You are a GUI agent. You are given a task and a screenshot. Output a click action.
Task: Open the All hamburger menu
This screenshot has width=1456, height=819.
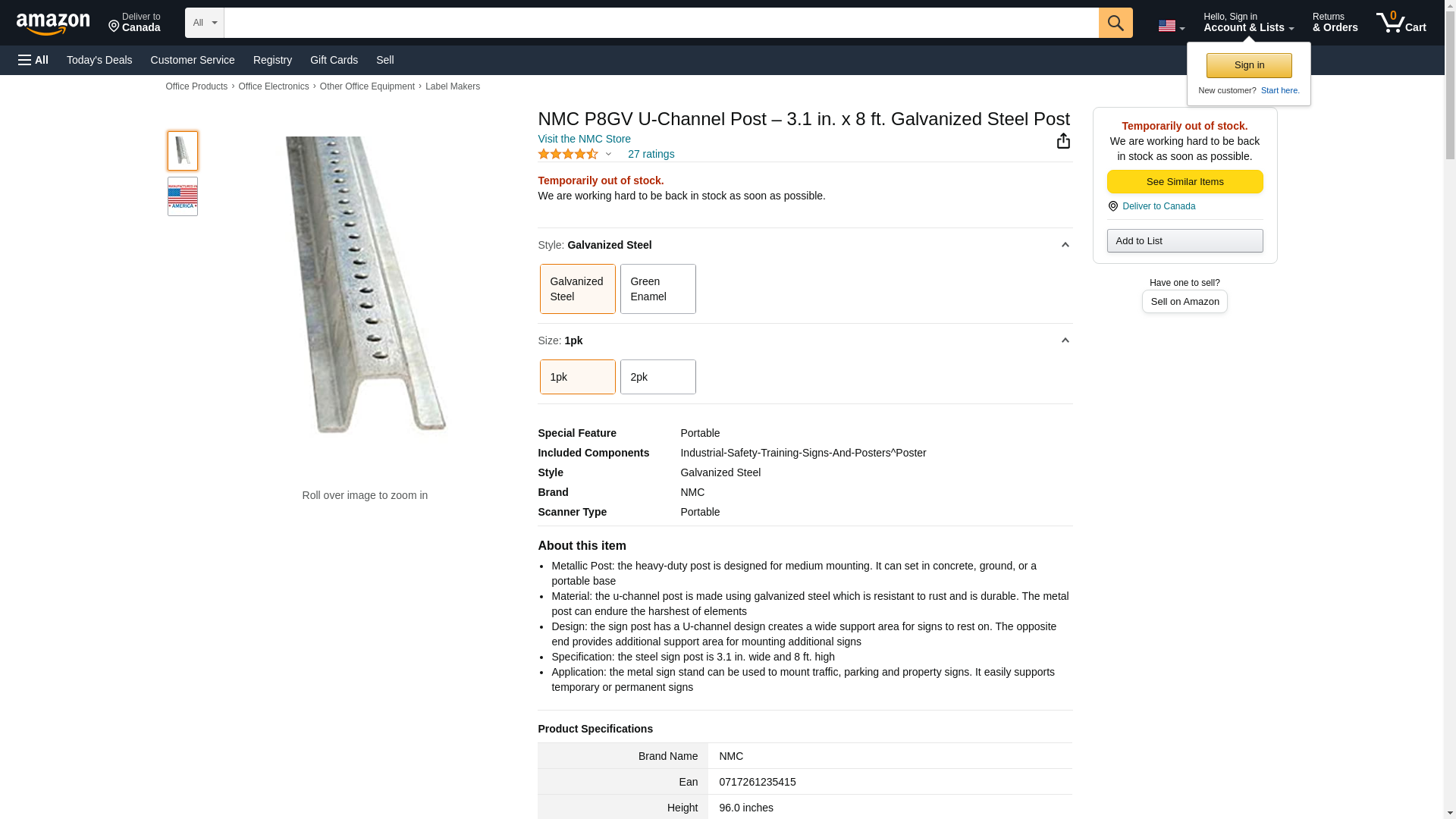[x=33, y=60]
